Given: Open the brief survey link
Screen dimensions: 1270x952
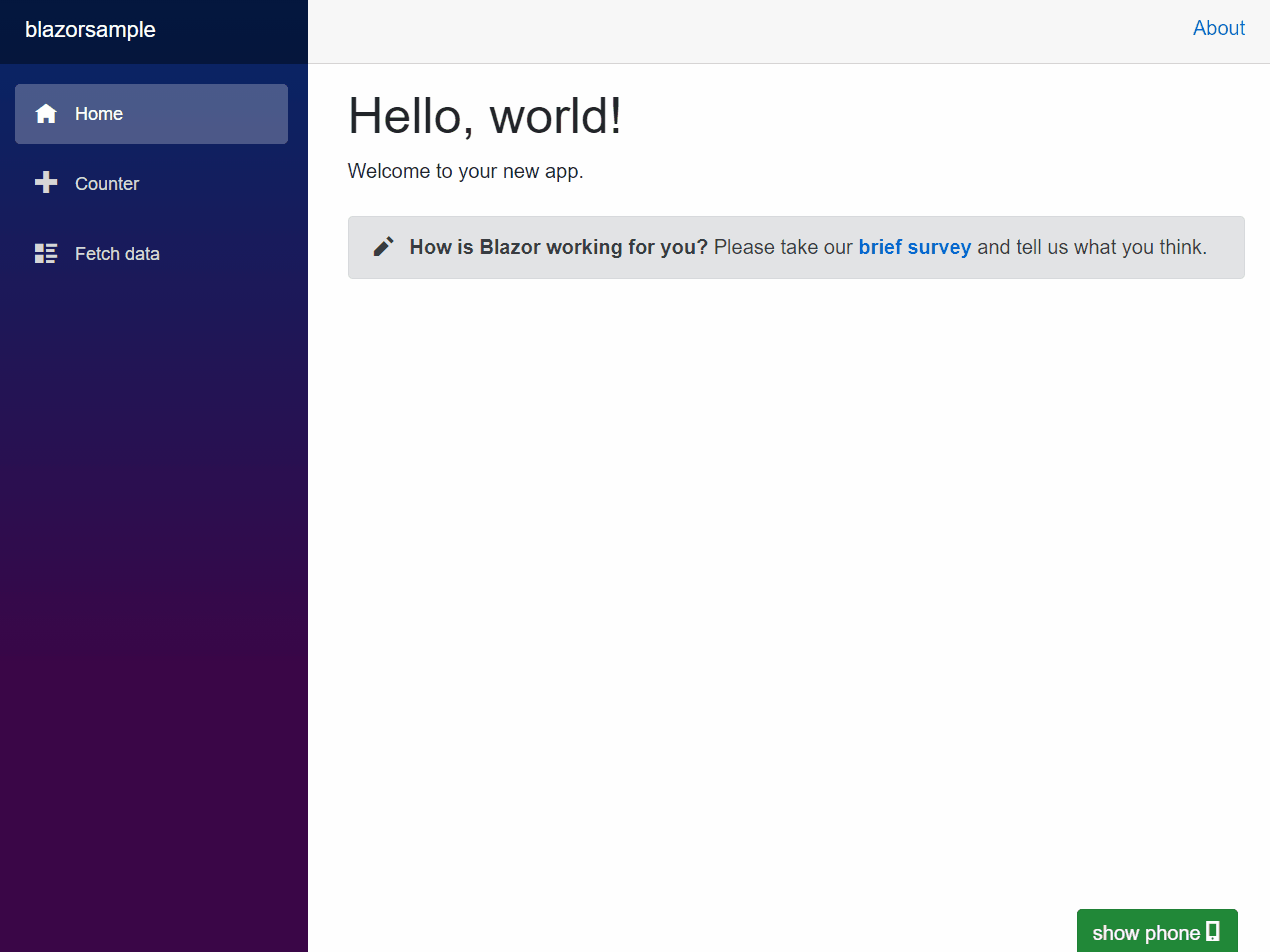Looking at the screenshot, I should tap(914, 247).
